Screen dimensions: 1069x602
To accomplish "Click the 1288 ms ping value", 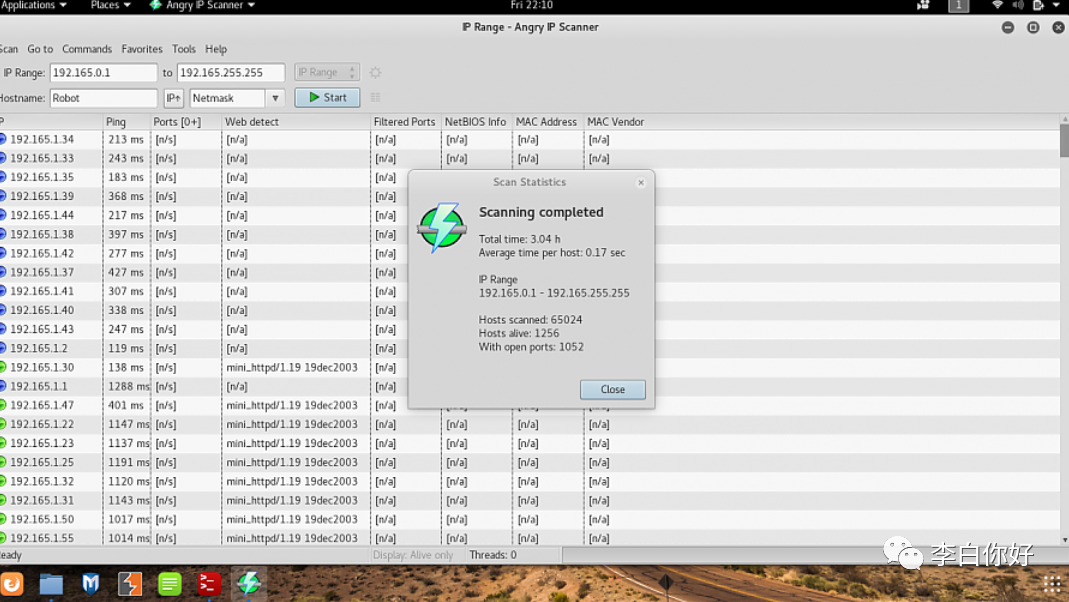I will [x=129, y=387].
